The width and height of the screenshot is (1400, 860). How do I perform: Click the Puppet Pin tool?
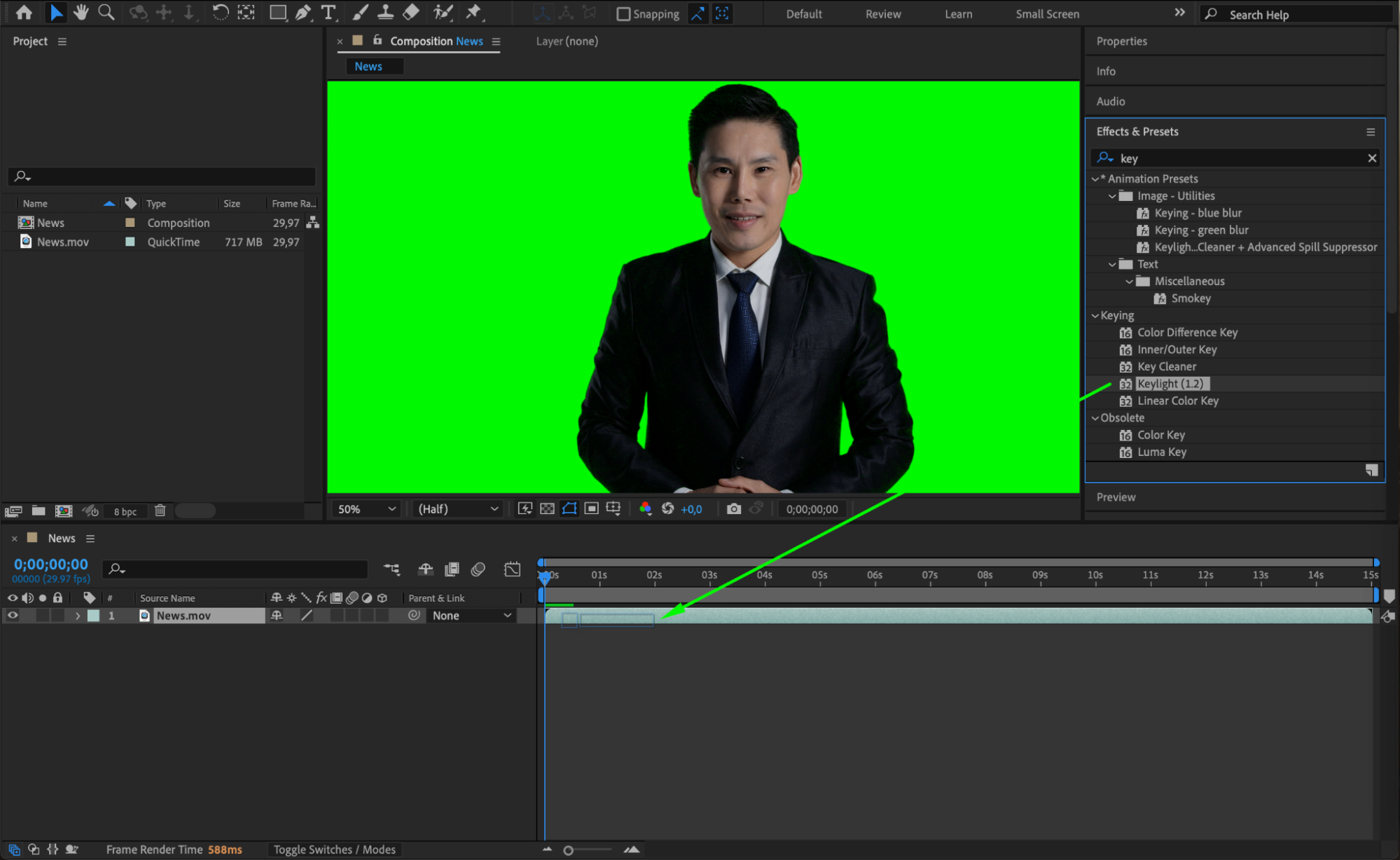473,12
